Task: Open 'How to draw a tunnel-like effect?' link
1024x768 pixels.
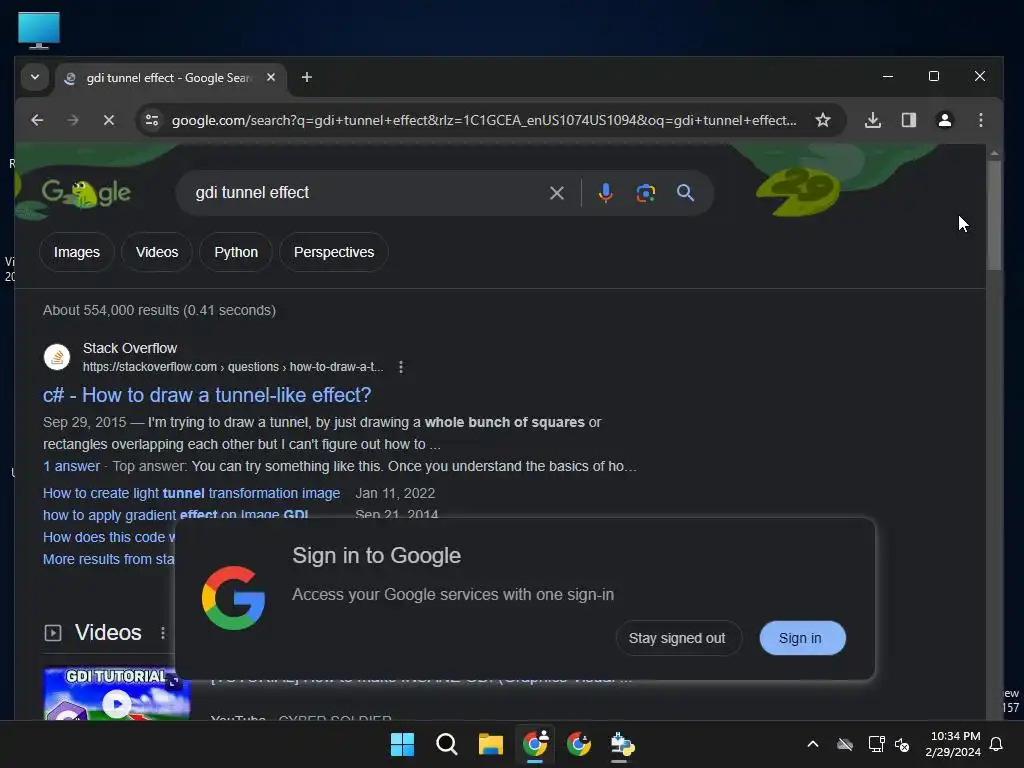Action: [x=207, y=395]
